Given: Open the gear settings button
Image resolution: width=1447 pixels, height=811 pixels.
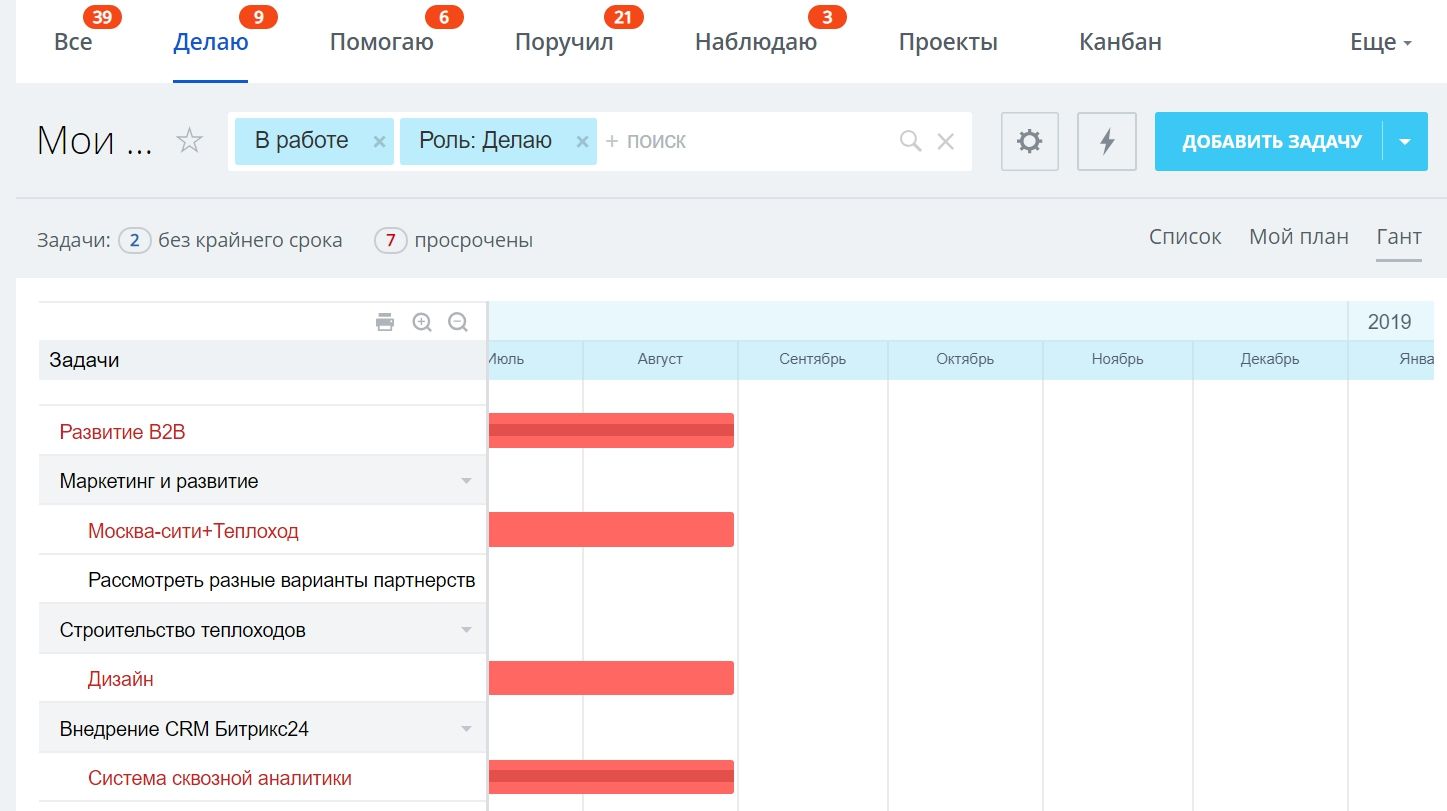Looking at the screenshot, I should pos(1029,141).
